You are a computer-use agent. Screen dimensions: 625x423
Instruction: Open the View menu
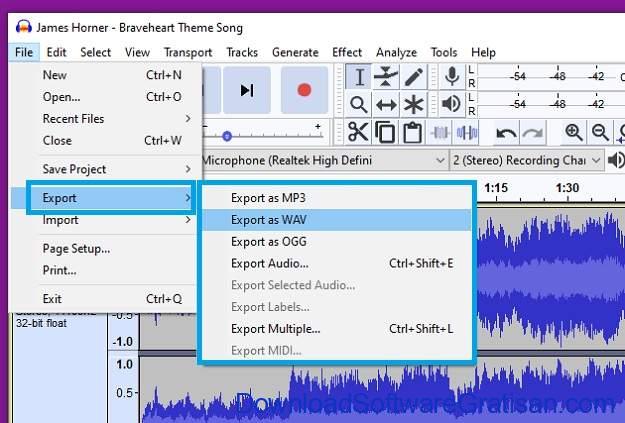[x=137, y=52]
